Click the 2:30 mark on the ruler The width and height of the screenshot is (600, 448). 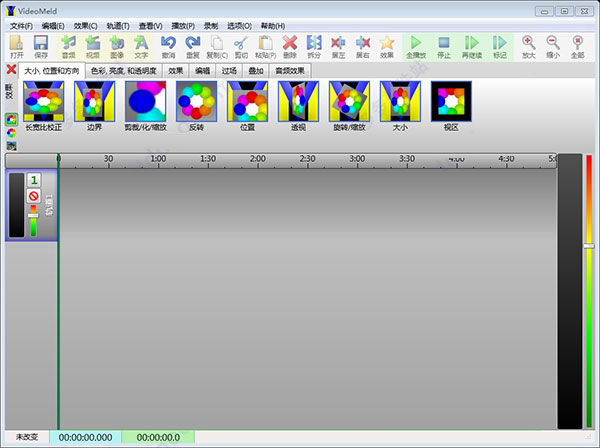click(307, 158)
